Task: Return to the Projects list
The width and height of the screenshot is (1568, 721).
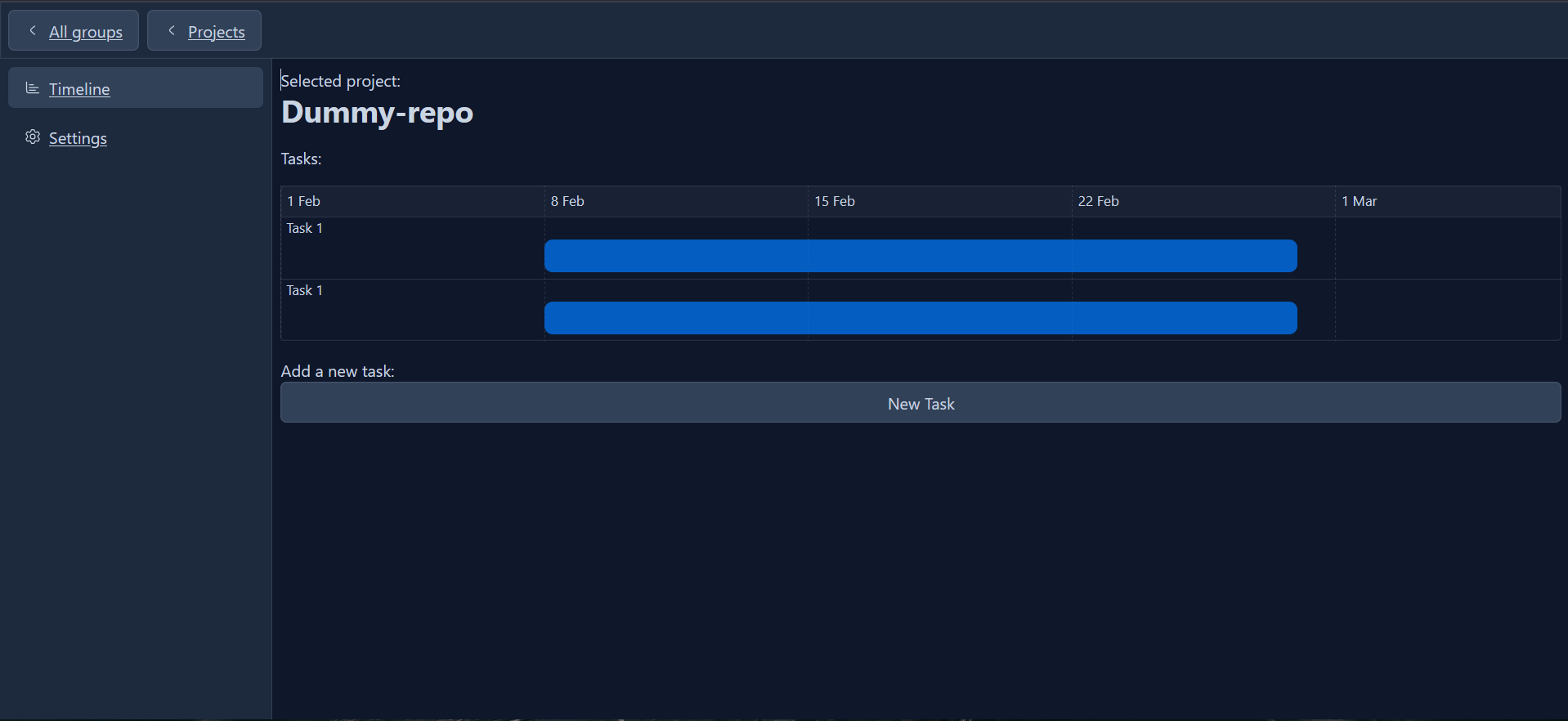Action: pyautogui.click(x=216, y=32)
